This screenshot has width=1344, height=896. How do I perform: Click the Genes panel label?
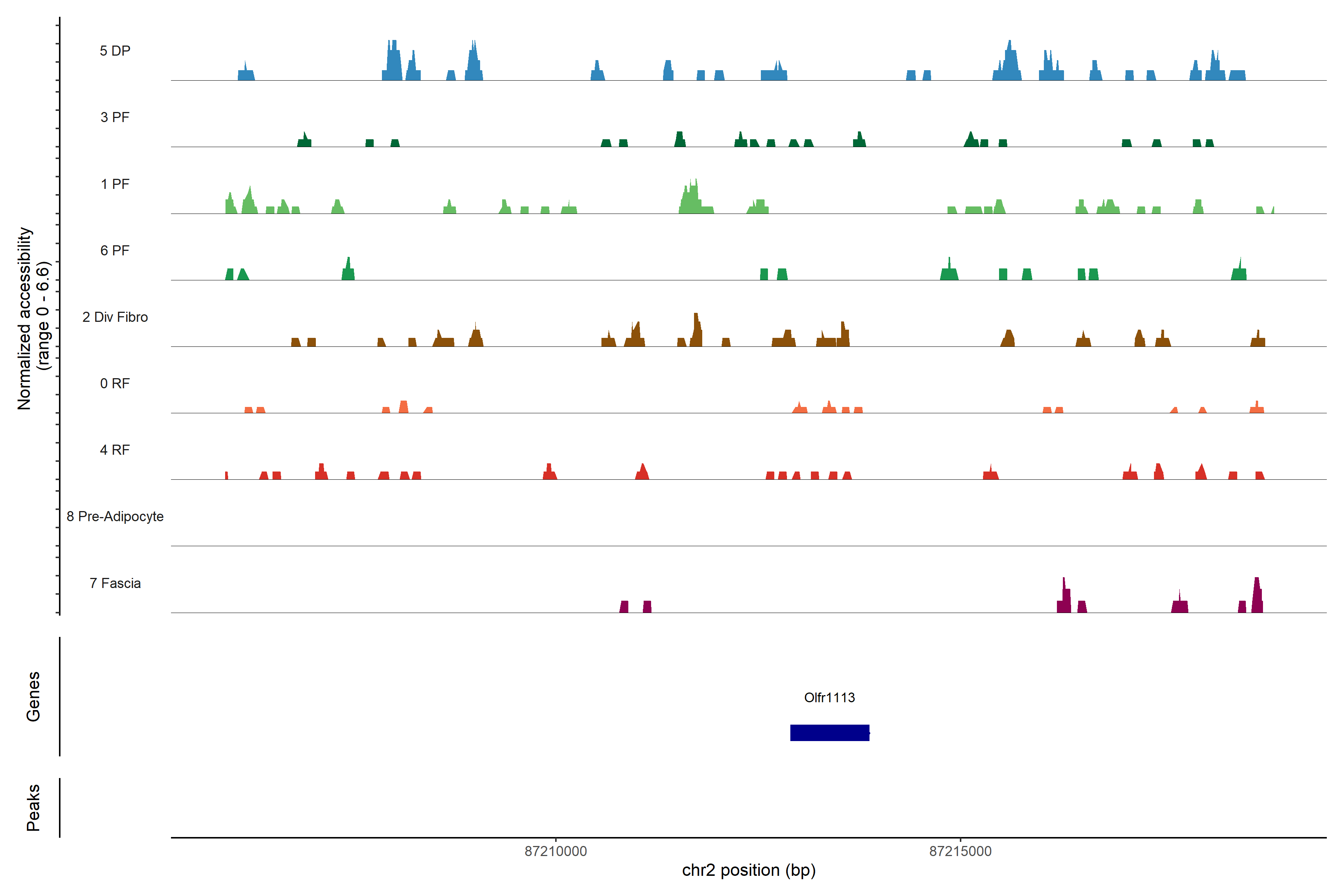point(33,697)
